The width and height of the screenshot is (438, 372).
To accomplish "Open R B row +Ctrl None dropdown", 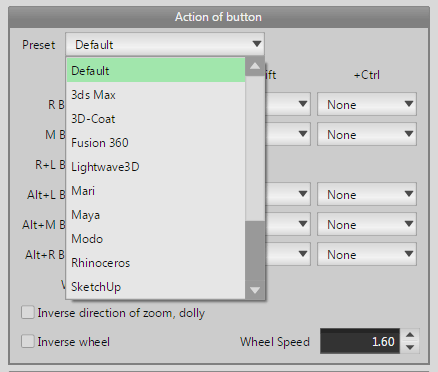I will coord(367,104).
